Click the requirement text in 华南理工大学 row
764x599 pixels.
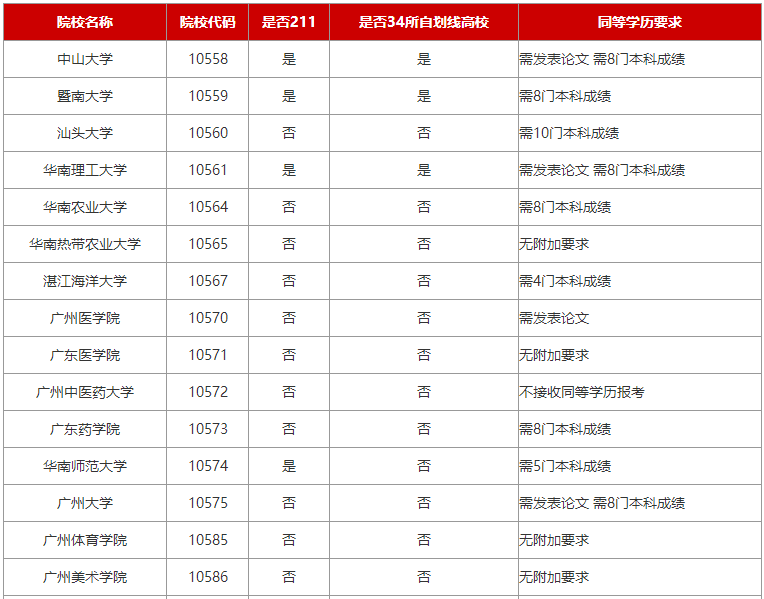click(602, 170)
